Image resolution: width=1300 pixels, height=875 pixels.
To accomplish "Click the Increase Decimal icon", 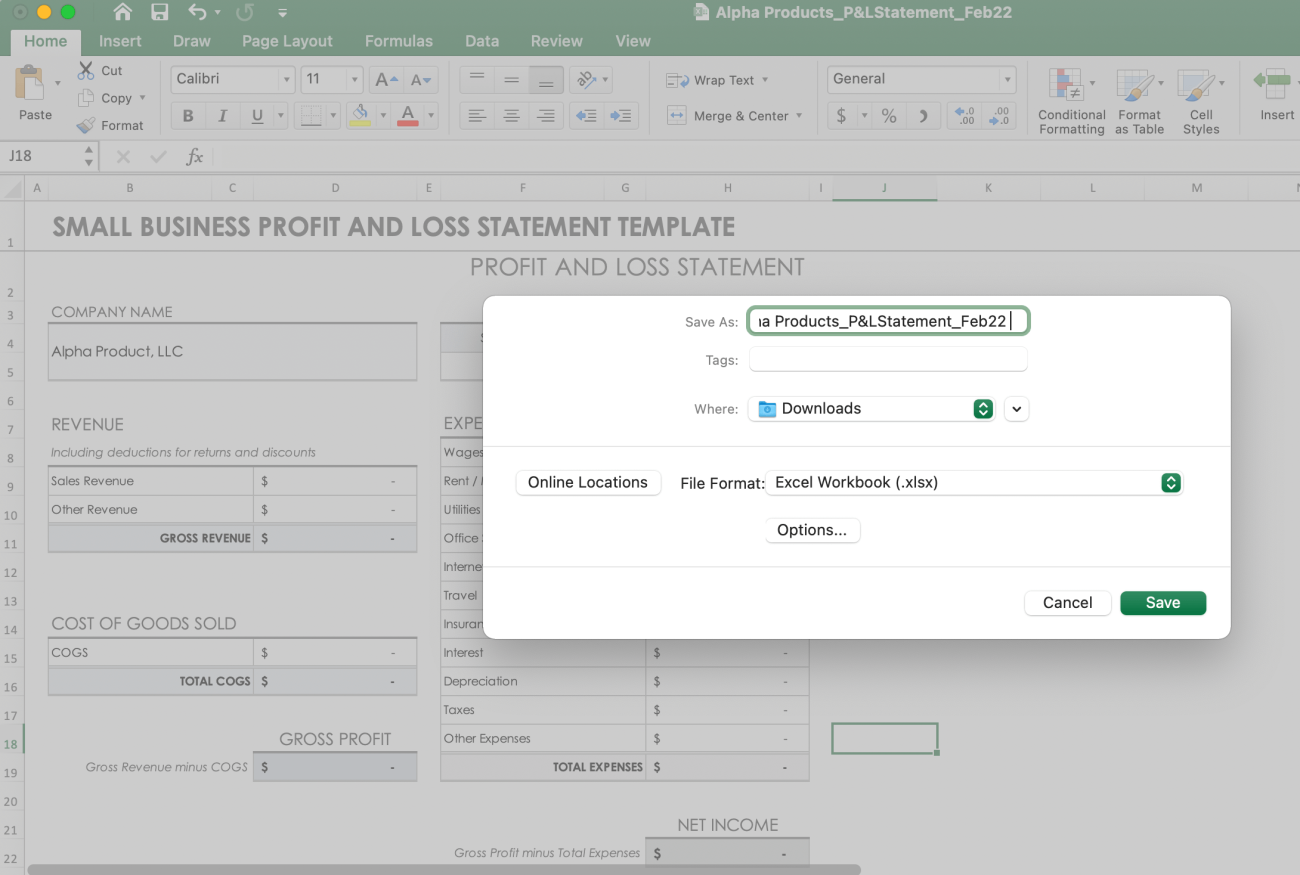I will (962, 115).
